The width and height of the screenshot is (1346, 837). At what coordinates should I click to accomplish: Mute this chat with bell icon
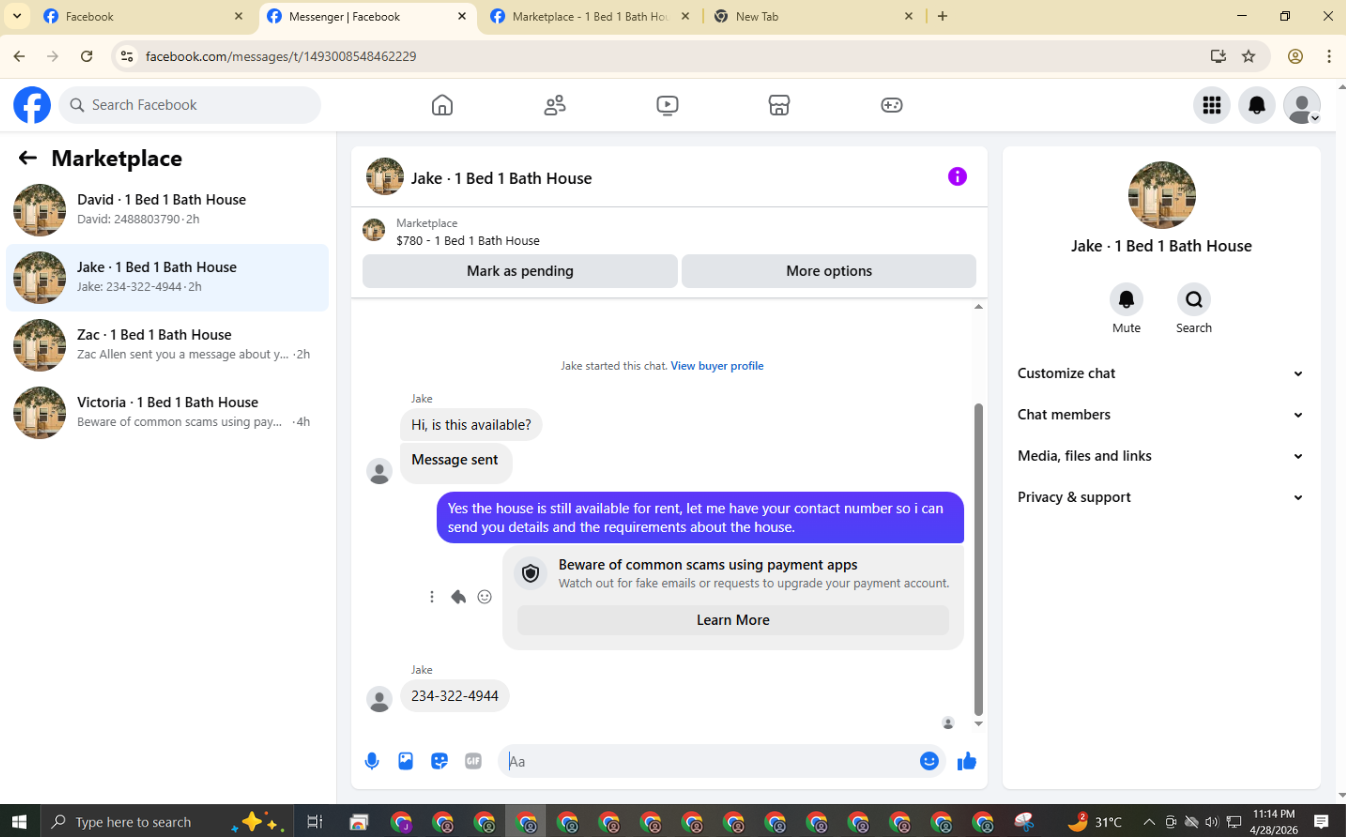[x=1126, y=299]
